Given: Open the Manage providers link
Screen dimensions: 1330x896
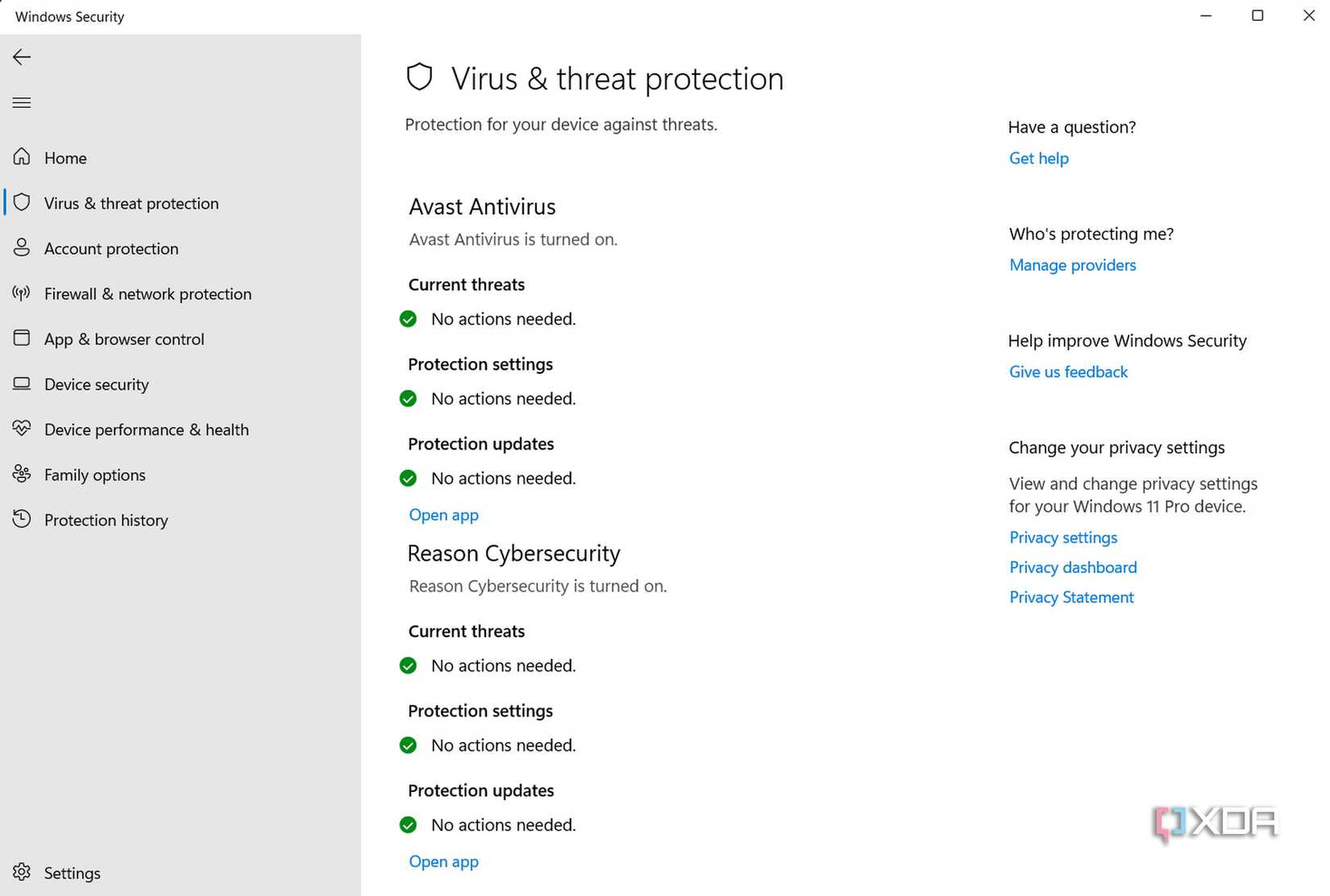Looking at the screenshot, I should point(1073,265).
